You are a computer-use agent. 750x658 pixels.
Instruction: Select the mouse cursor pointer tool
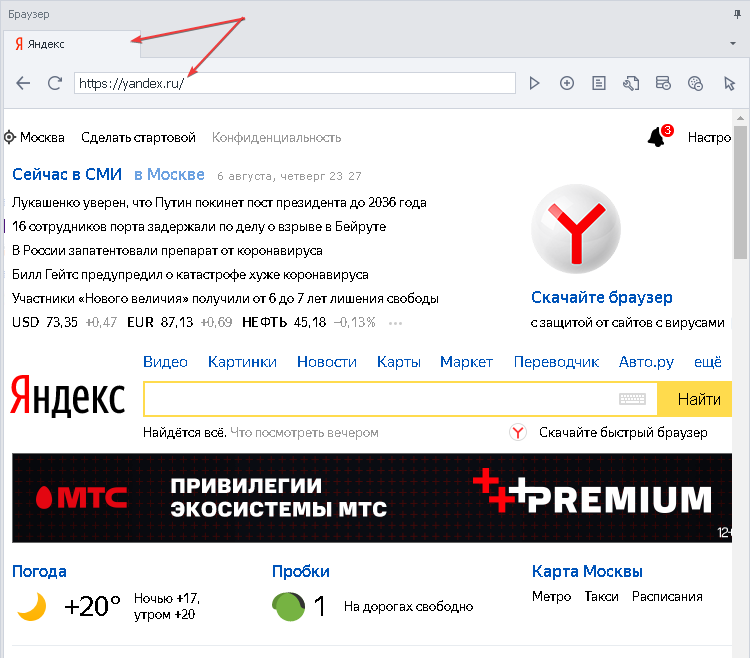730,83
